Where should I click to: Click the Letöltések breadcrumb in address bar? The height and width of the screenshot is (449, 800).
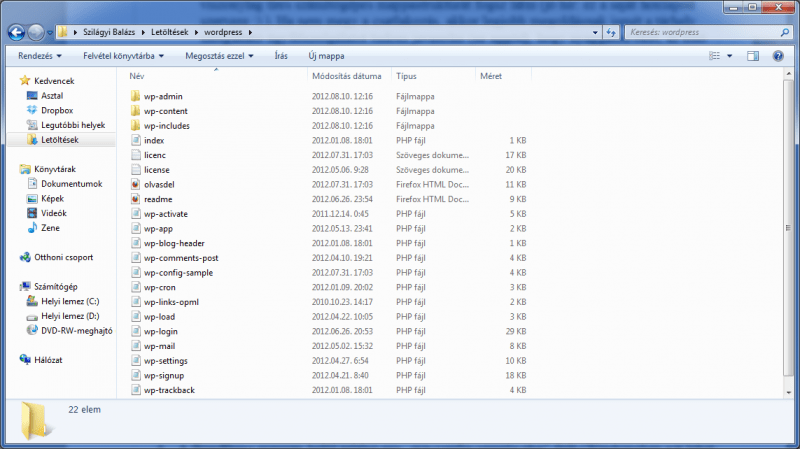click(169, 32)
